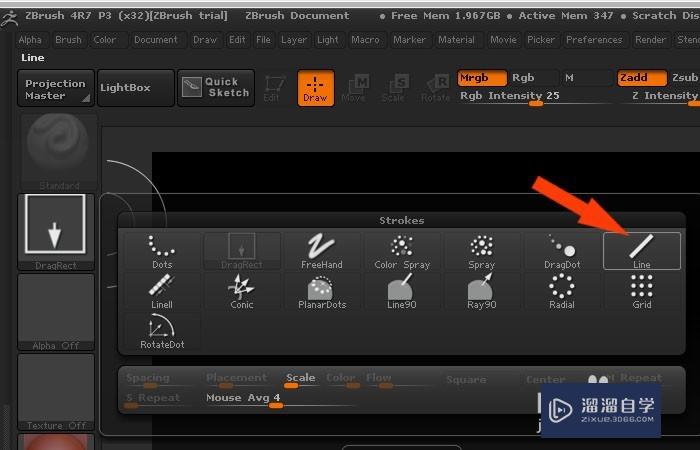Click the stroke Placement slider
This screenshot has width=700, height=450.
(241, 379)
